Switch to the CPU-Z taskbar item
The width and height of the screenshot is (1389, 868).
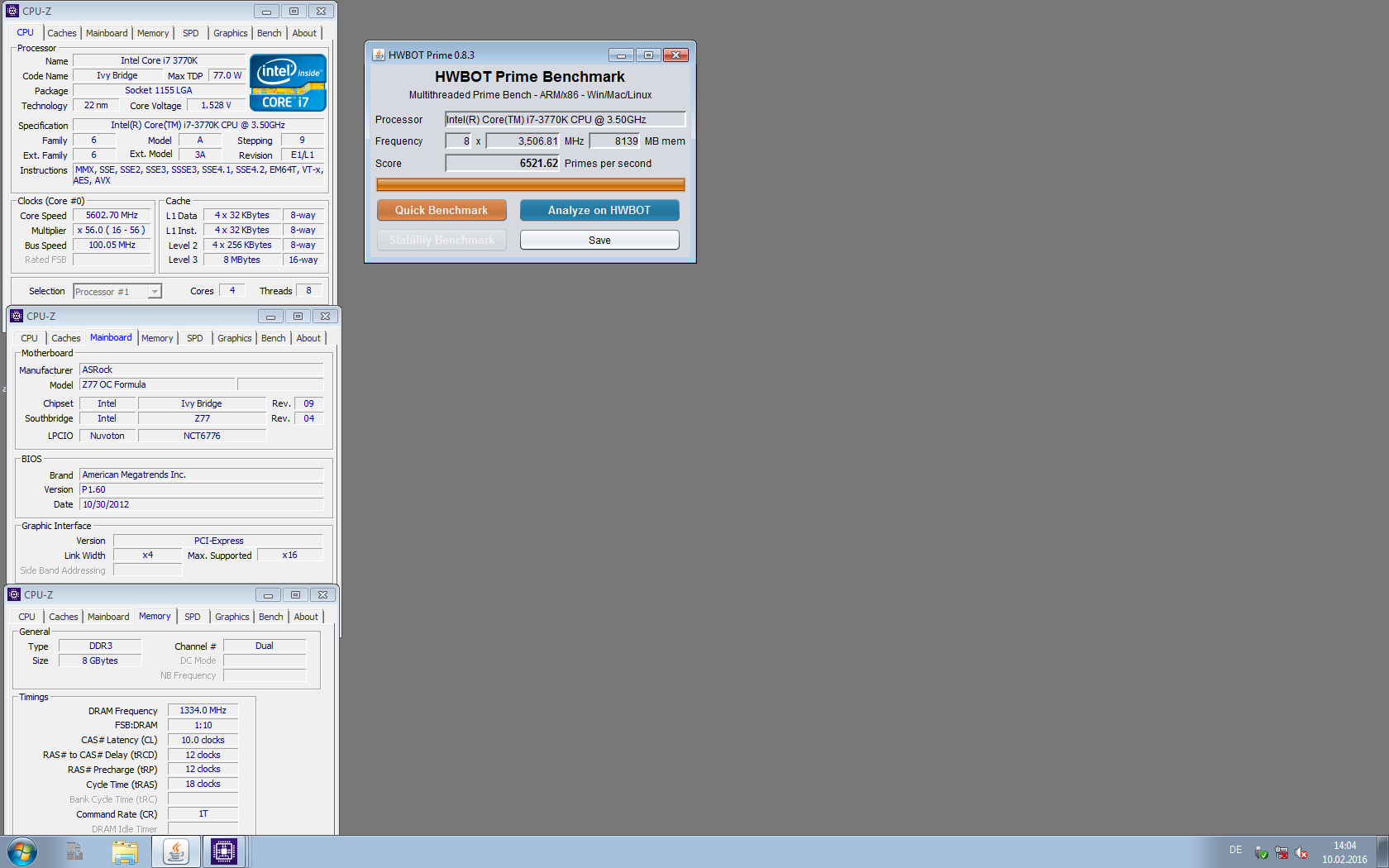point(224,851)
